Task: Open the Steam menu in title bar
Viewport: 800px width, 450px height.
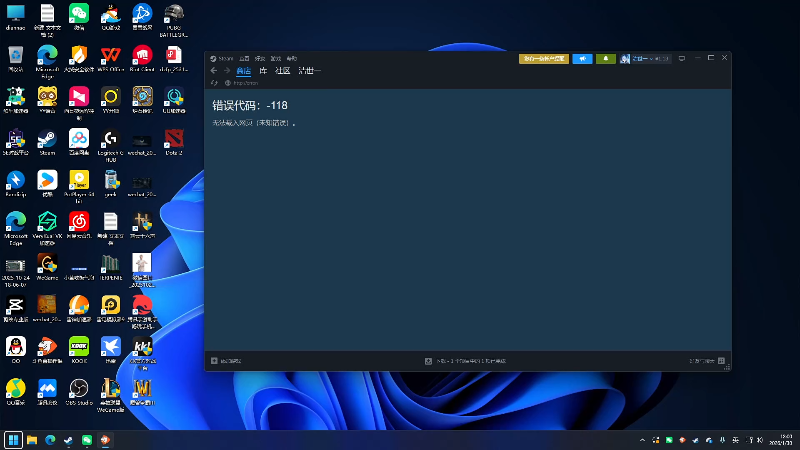Action: point(222,59)
